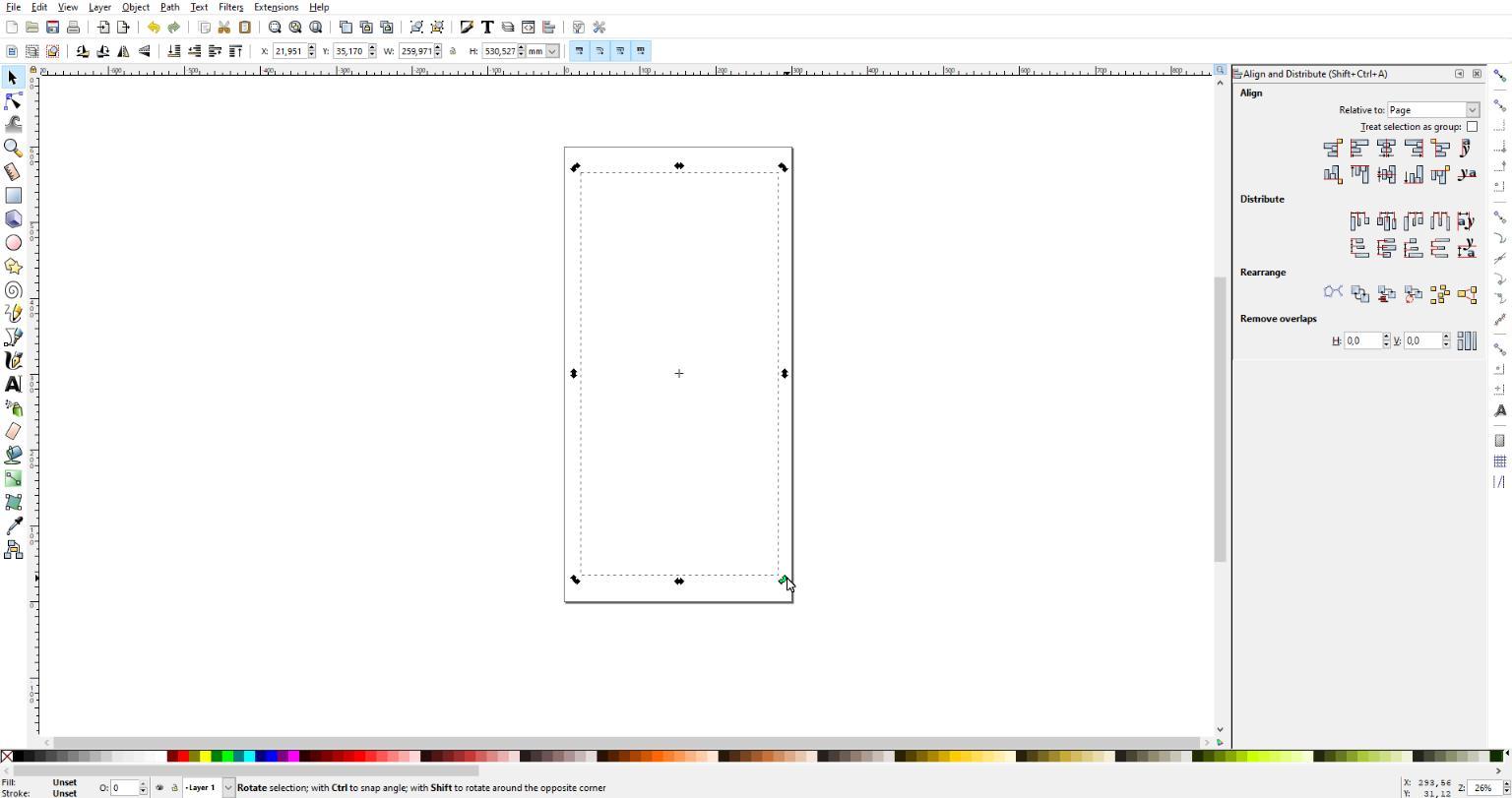Pick the red palette swatch
Viewport: 1512px width, 798px height.
coord(183,757)
